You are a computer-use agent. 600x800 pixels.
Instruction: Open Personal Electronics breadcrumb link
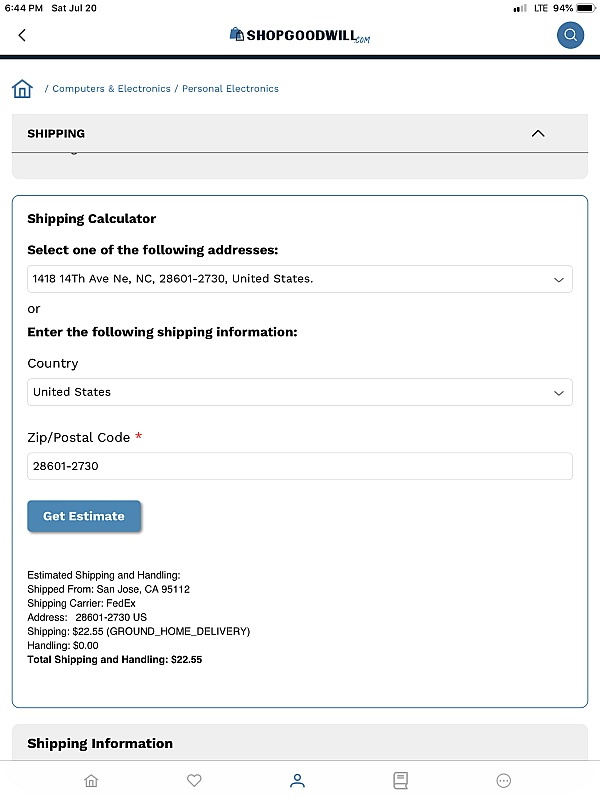231,89
